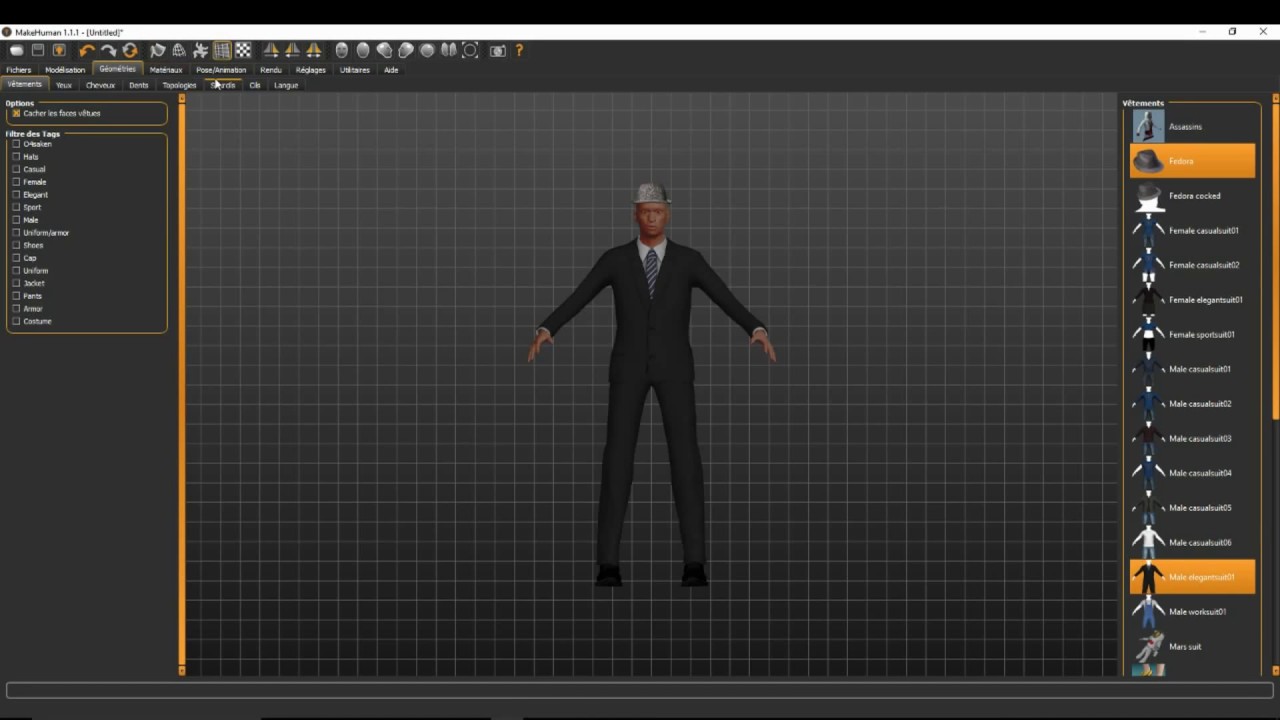Open the Utilitaires tab
This screenshot has height=720, width=1280.
[355, 70]
